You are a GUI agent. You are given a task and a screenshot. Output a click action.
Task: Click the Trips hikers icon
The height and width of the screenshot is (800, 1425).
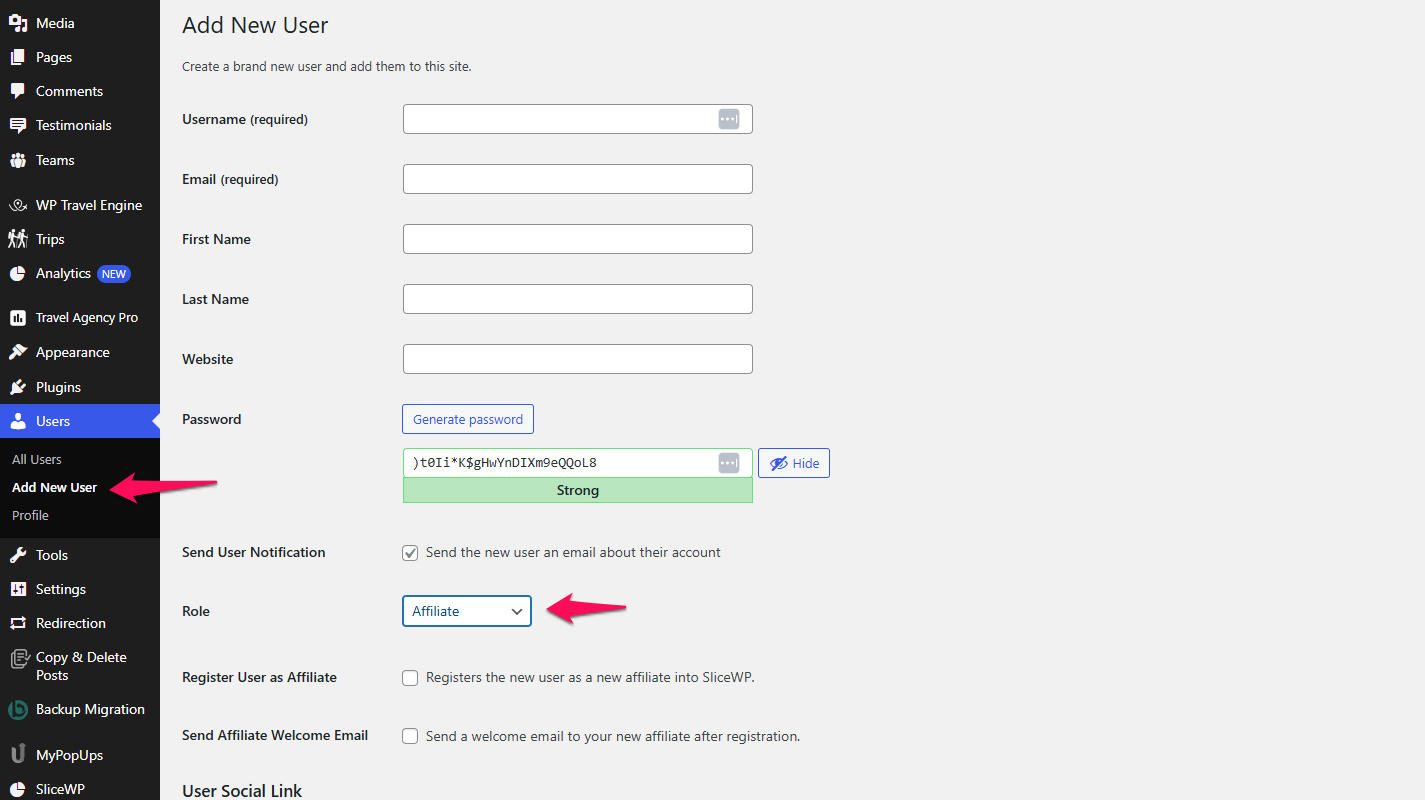pyautogui.click(x=20, y=239)
